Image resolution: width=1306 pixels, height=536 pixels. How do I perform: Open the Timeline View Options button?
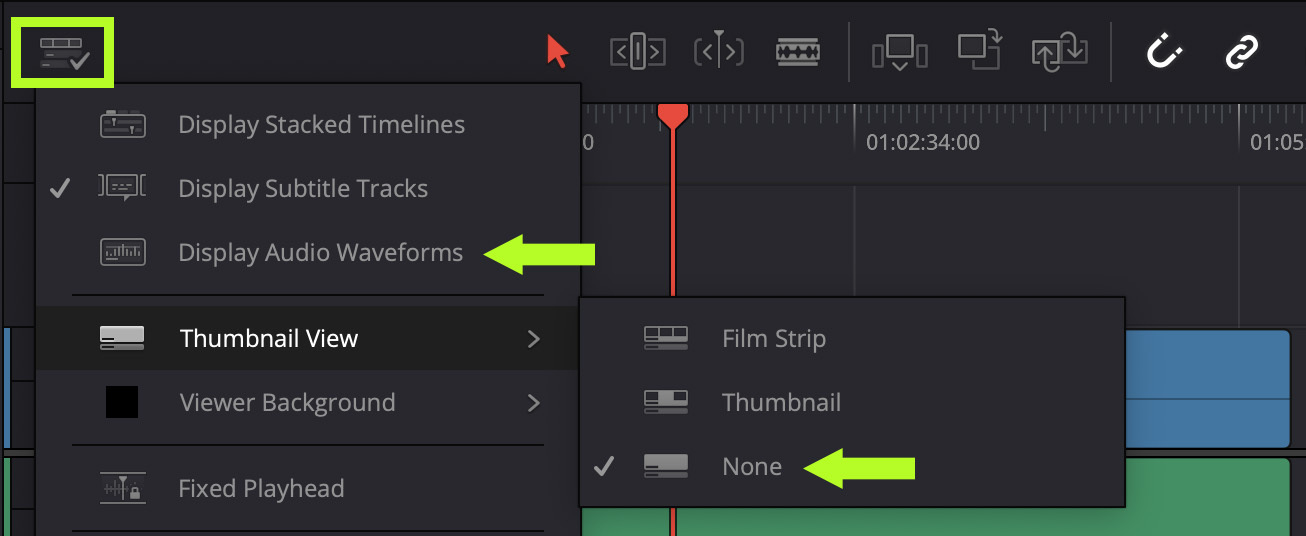64,53
